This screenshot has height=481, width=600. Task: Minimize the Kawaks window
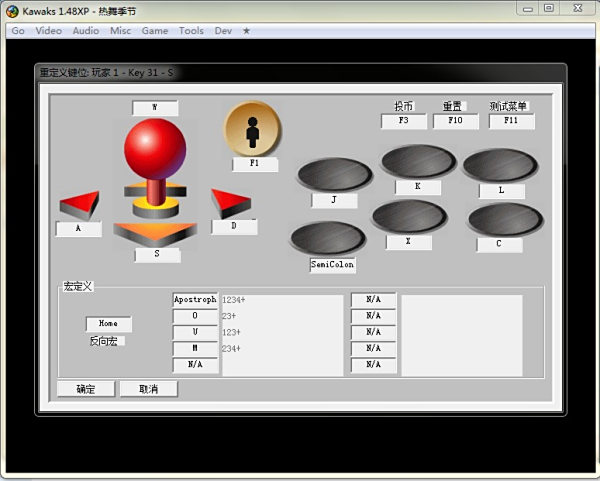pyautogui.click(x=528, y=8)
